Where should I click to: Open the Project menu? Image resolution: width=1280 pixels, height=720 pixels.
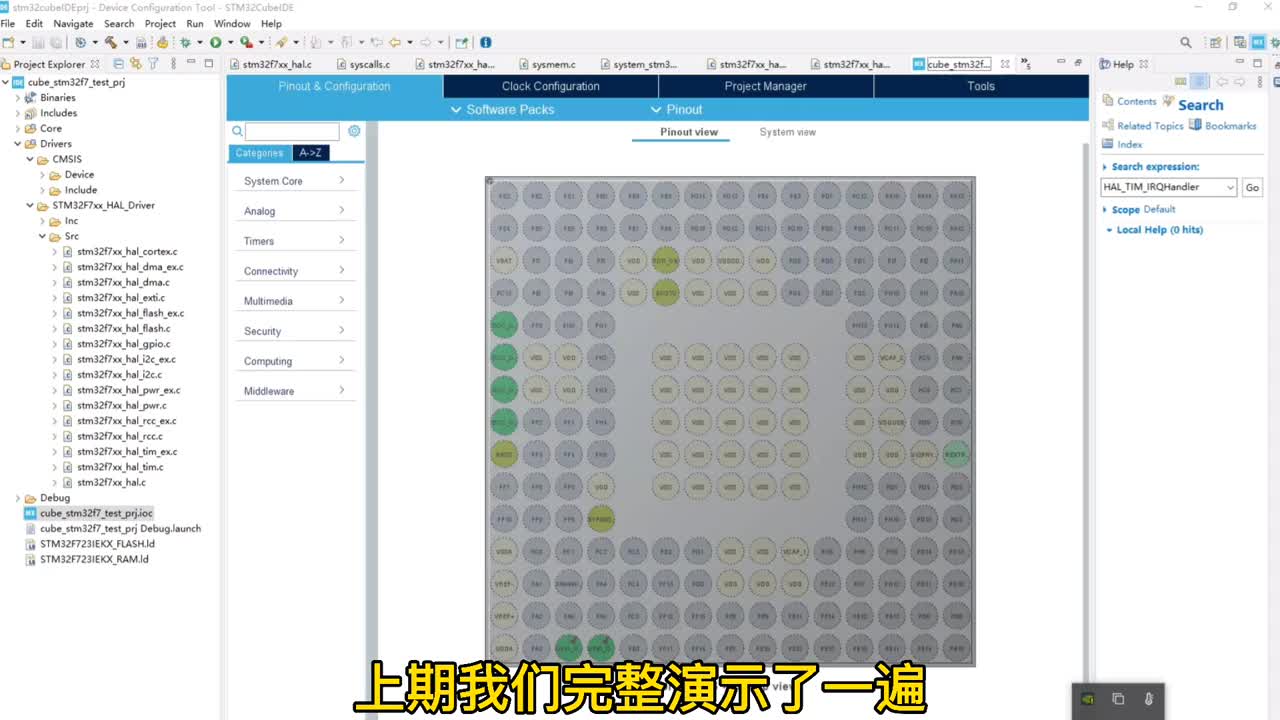[x=160, y=23]
